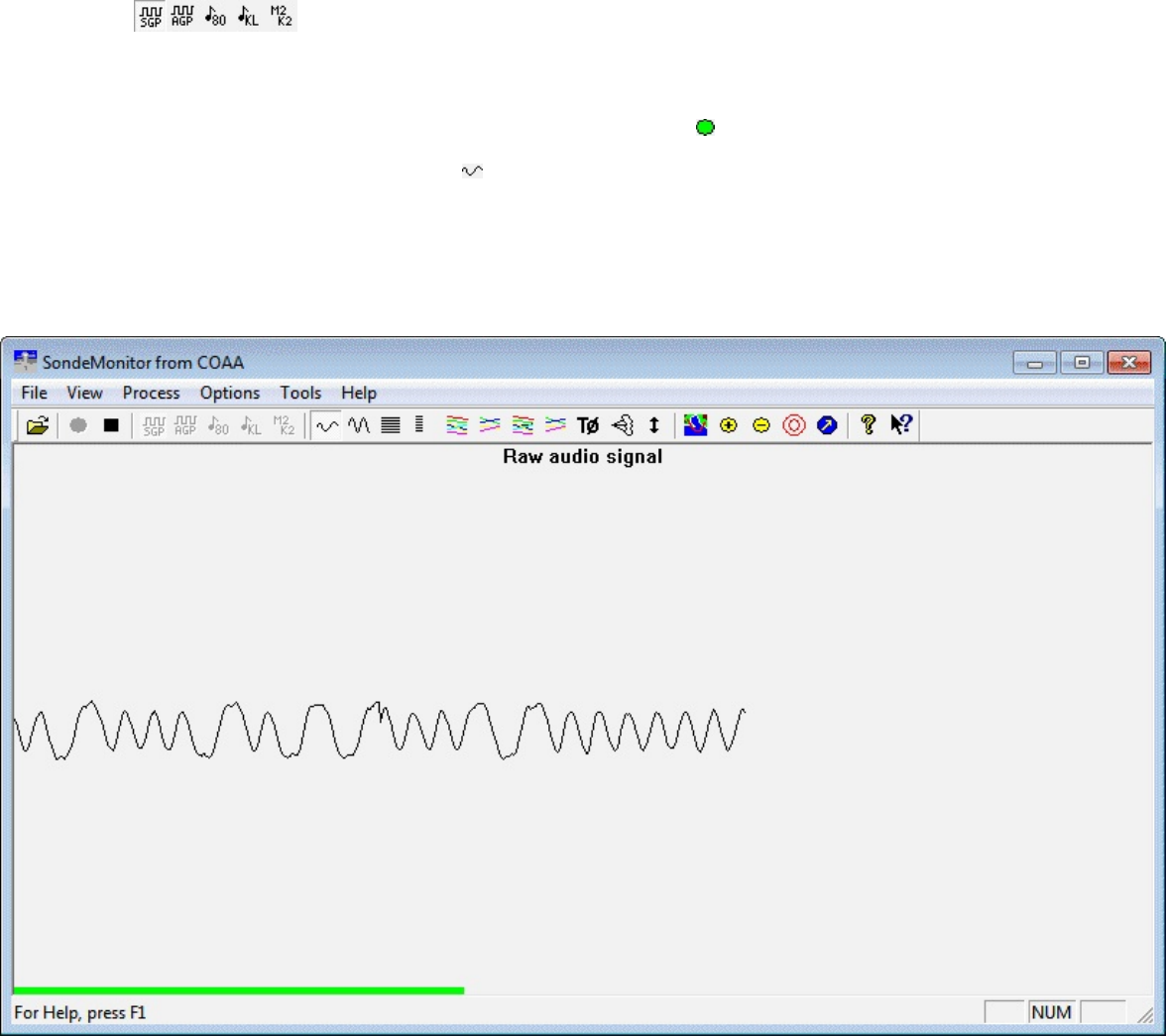Click the wind direction arrow icon
Image resolution: width=1166 pixels, height=1036 pixels.
(623, 425)
